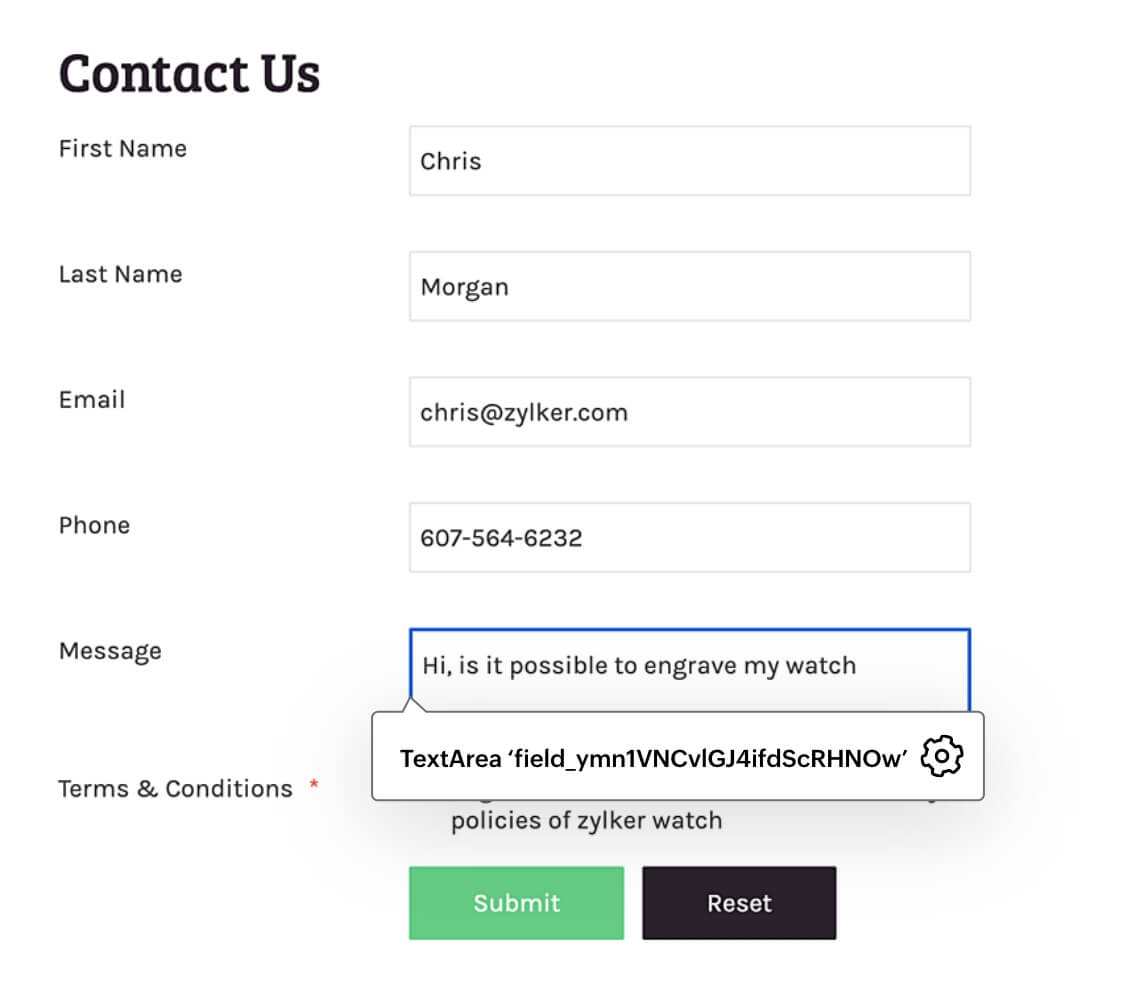Click the Message label
Viewport: 1123px width, 990px height.
click(110, 651)
